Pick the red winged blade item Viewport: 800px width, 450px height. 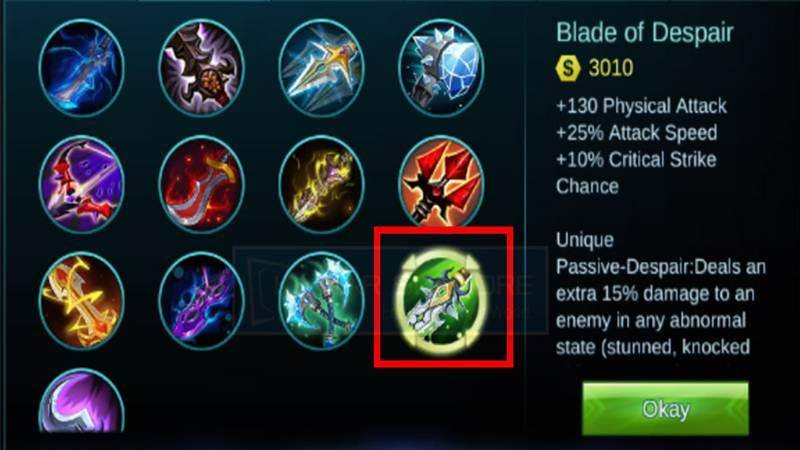tap(441, 184)
